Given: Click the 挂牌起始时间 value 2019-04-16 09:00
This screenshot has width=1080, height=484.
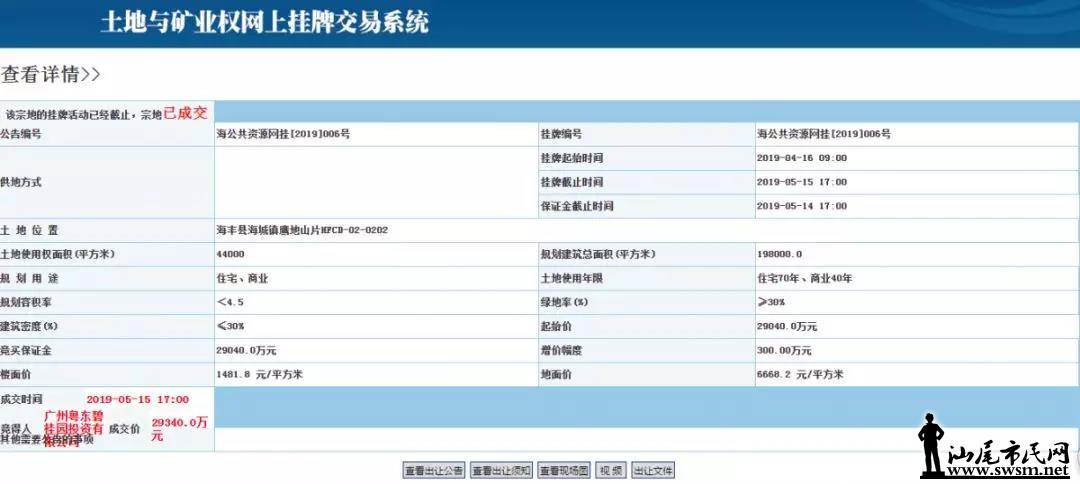Looking at the screenshot, I should click(802, 158).
